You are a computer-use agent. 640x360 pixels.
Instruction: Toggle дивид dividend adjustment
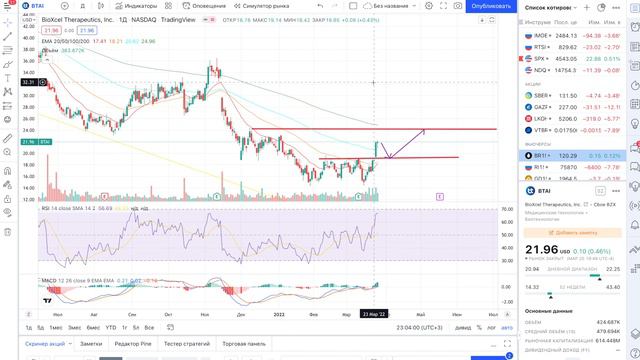pyautogui.click(x=463, y=328)
